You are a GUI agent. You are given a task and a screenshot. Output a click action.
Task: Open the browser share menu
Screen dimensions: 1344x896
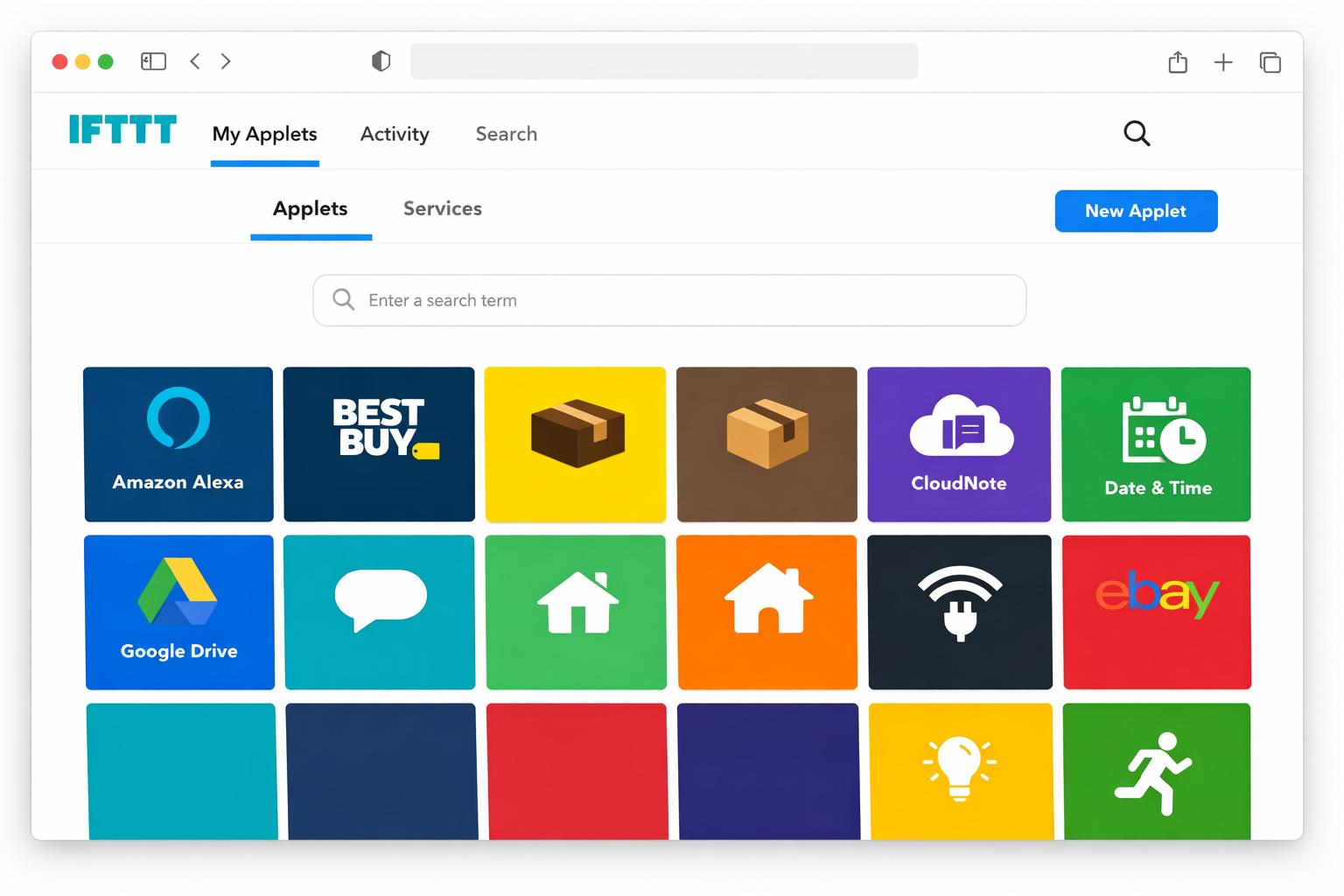[x=1178, y=62]
